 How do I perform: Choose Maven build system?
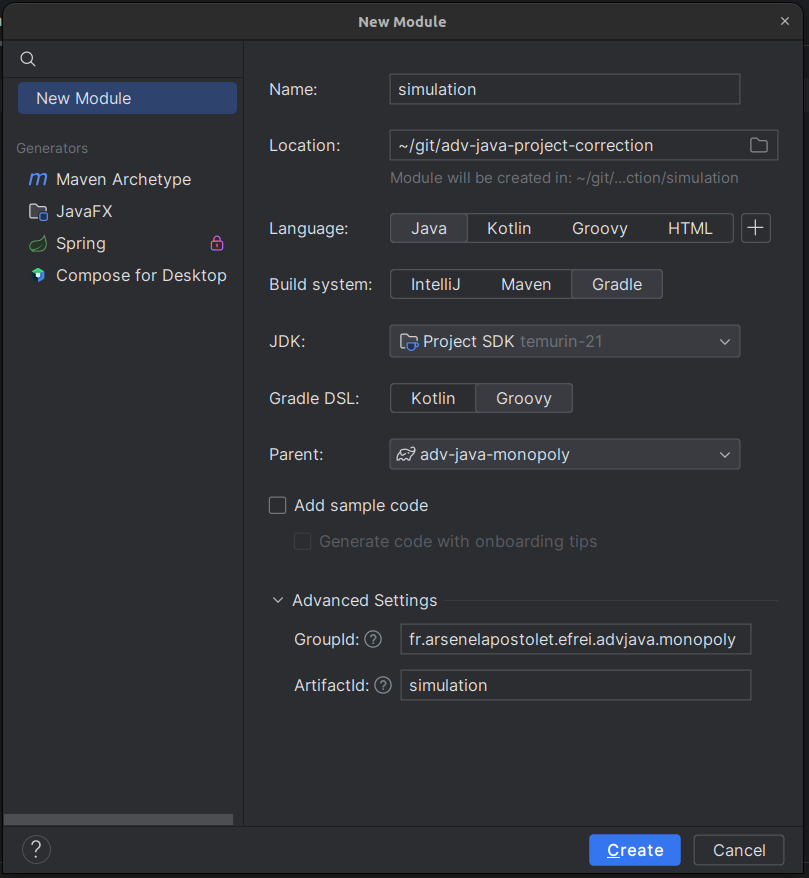(526, 284)
